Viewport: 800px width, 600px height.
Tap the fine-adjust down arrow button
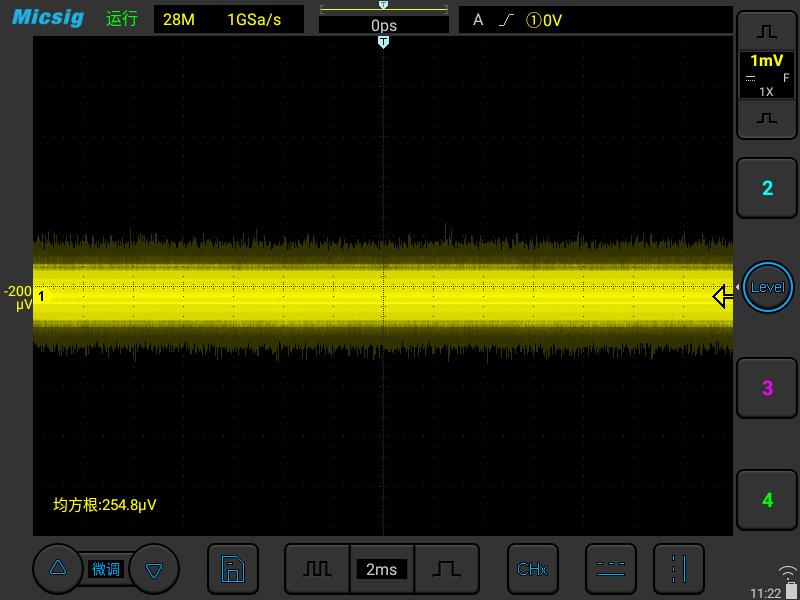tap(154, 570)
